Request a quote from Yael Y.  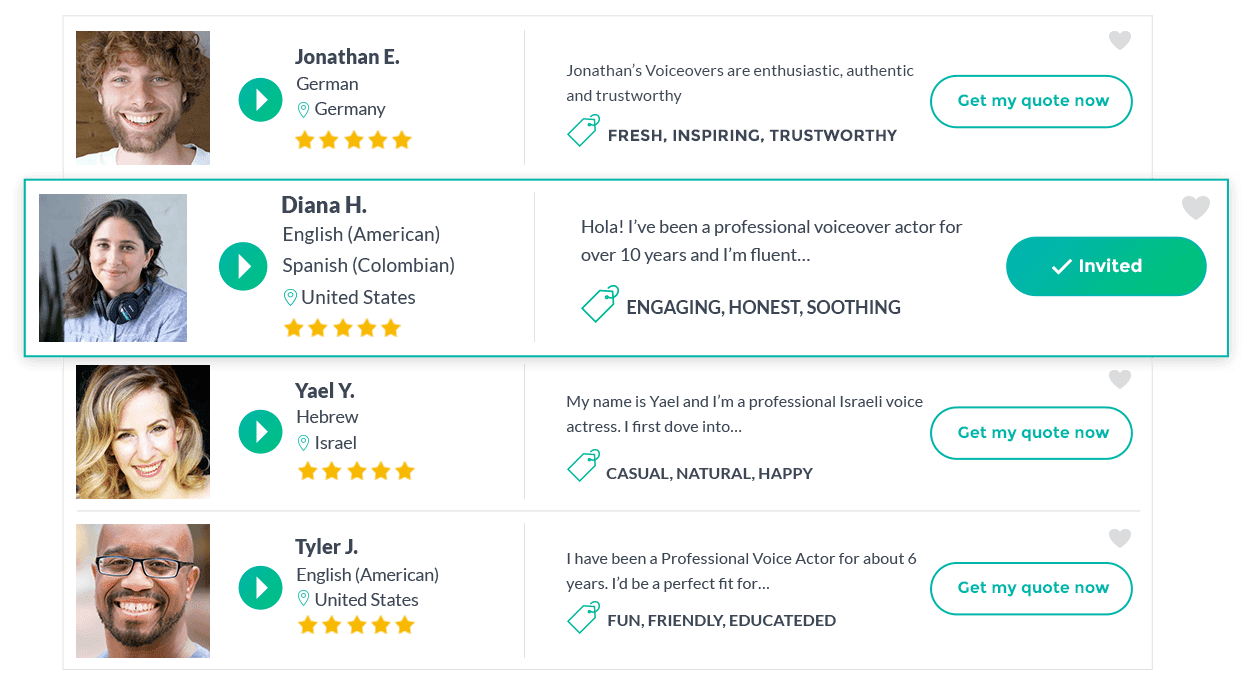tap(1031, 433)
